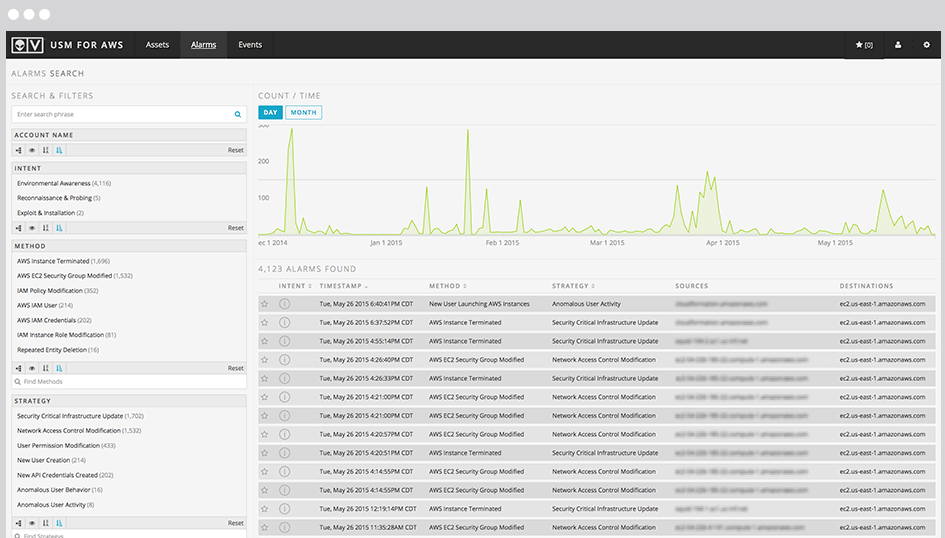945x538 pixels.
Task: Click the Strategy alphabetical sort icon
Action: coord(45,523)
